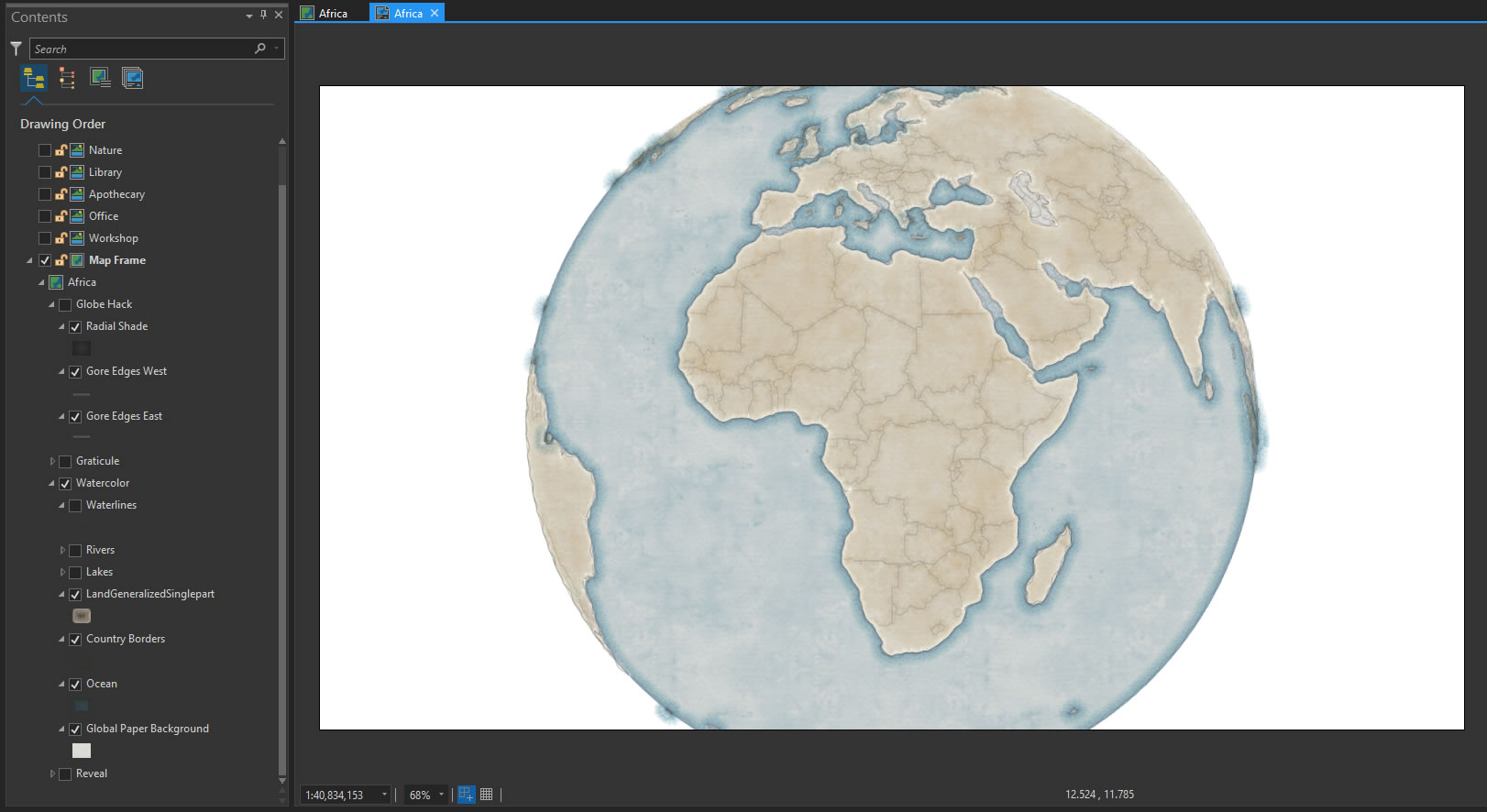Open the Contents pane options menu arrow
1487x812 pixels.
click(249, 16)
